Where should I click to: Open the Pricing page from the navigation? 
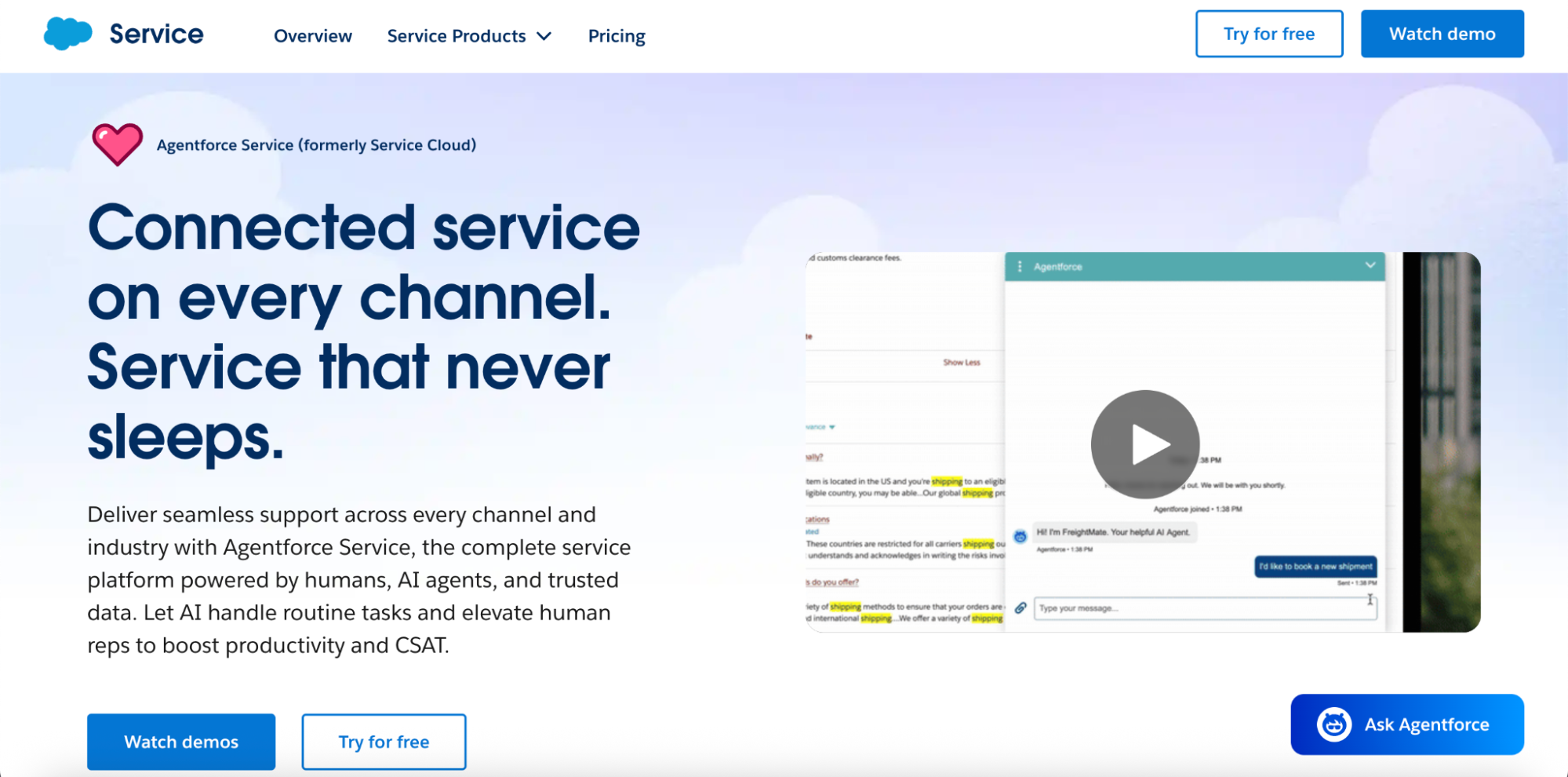(617, 35)
